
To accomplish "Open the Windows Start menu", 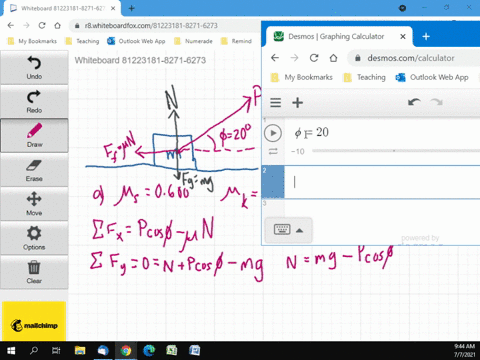I will coord(11,351).
